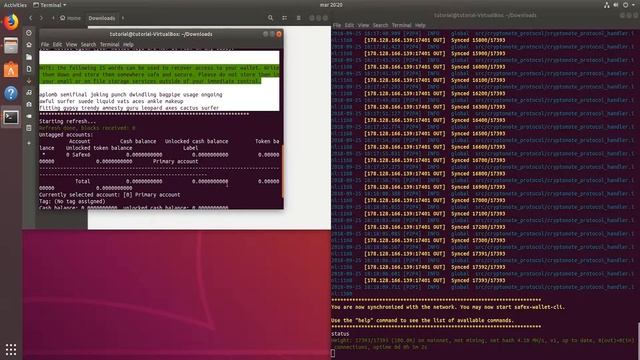Open Downloads arrow icon in Files sidebar

pyautogui.click(x=29, y=80)
